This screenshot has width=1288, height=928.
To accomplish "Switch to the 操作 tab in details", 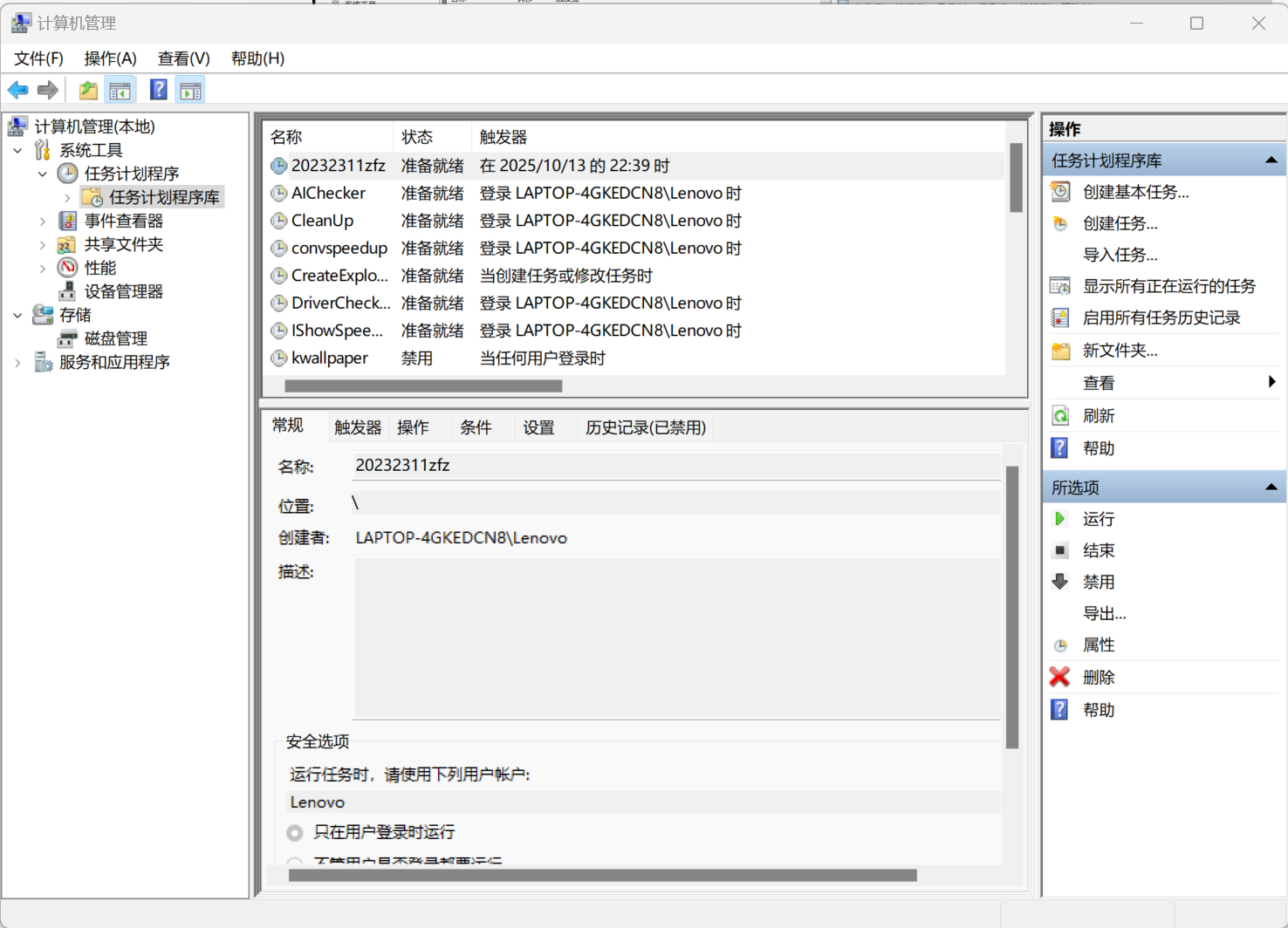I will [413, 427].
